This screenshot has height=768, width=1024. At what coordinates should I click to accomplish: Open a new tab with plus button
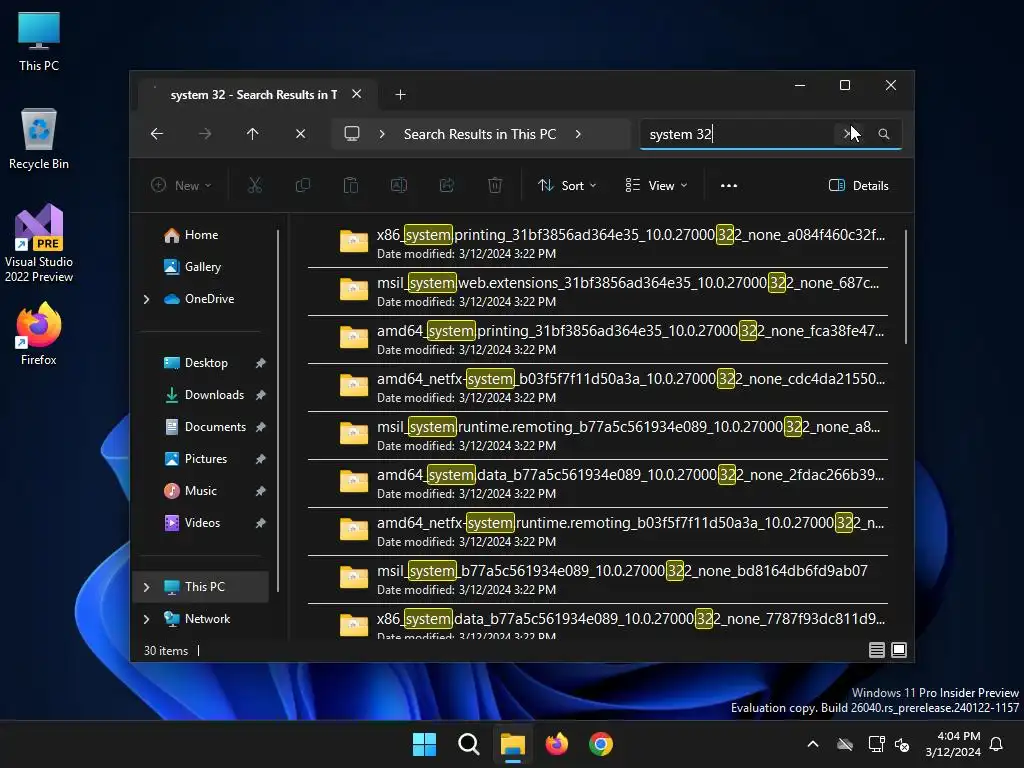coord(400,95)
